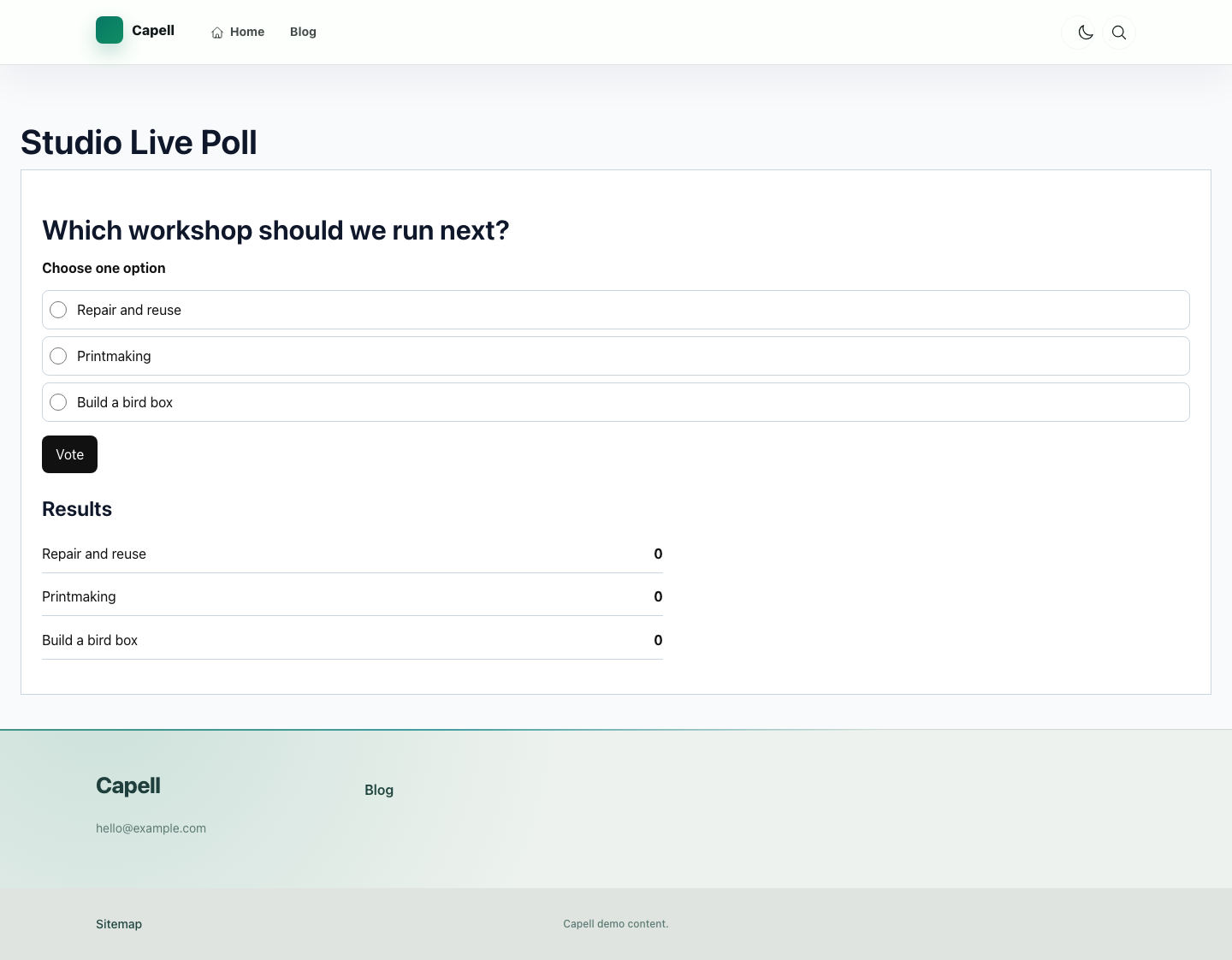Toggle dark mode with the moon icon
The height and width of the screenshot is (960, 1232).
(x=1086, y=33)
